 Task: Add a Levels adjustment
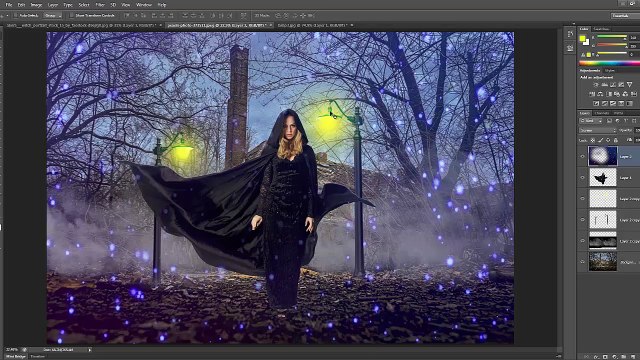pyautogui.click(x=604, y=85)
